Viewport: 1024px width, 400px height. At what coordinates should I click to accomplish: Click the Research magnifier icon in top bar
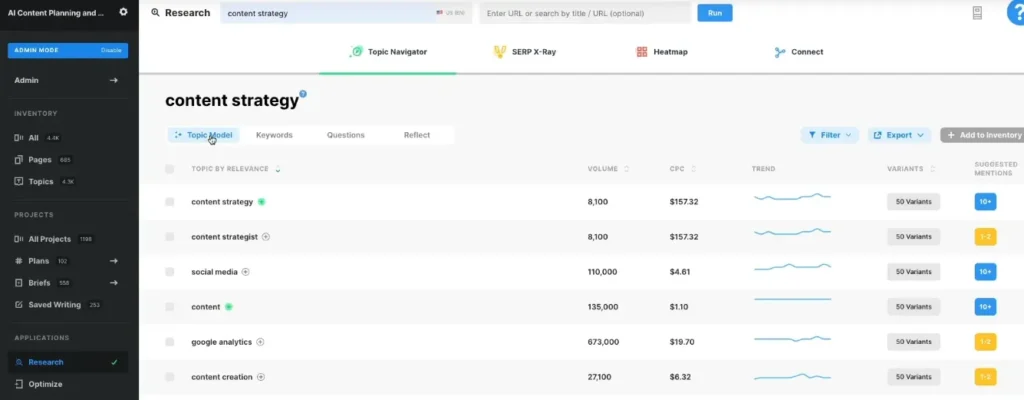click(155, 12)
